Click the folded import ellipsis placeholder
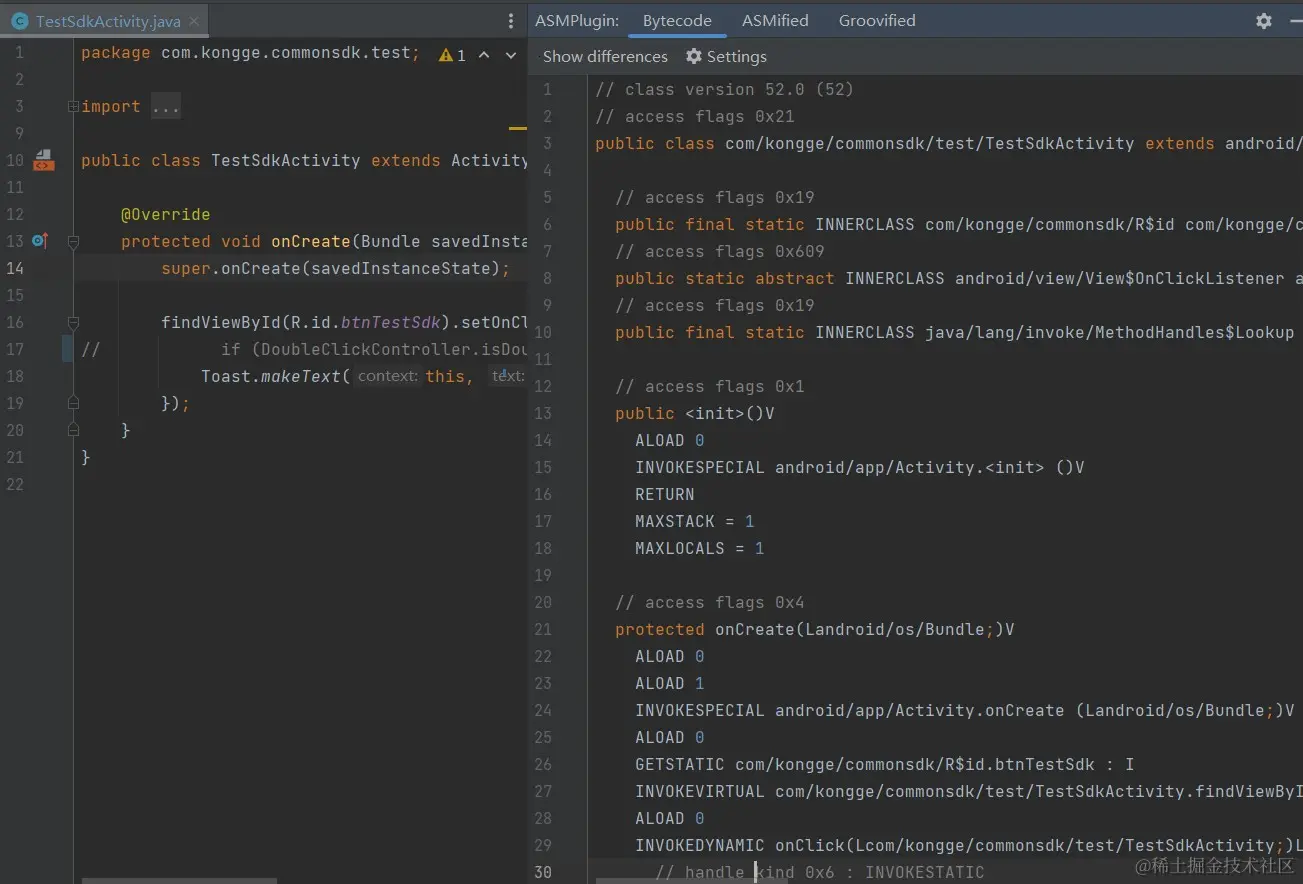Image resolution: width=1303 pixels, height=884 pixels. coord(166,106)
